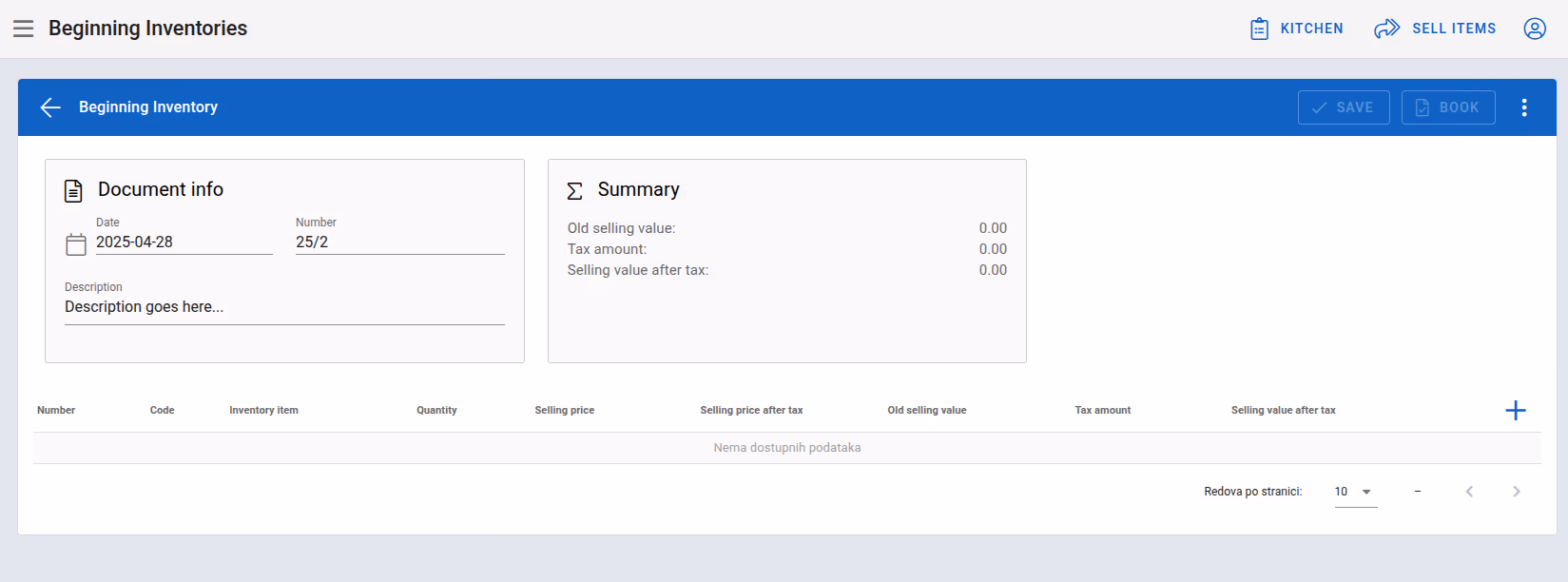Sort by Selling price after tax header
This screenshot has height=582, width=1568.
tap(751, 410)
